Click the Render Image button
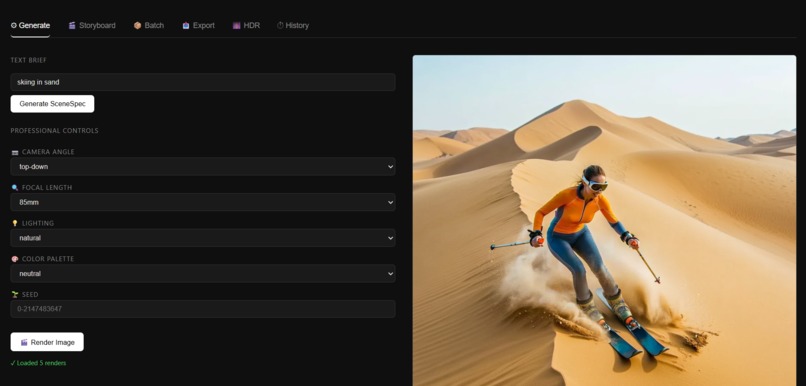Image resolution: width=806 pixels, height=386 pixels. click(x=47, y=342)
